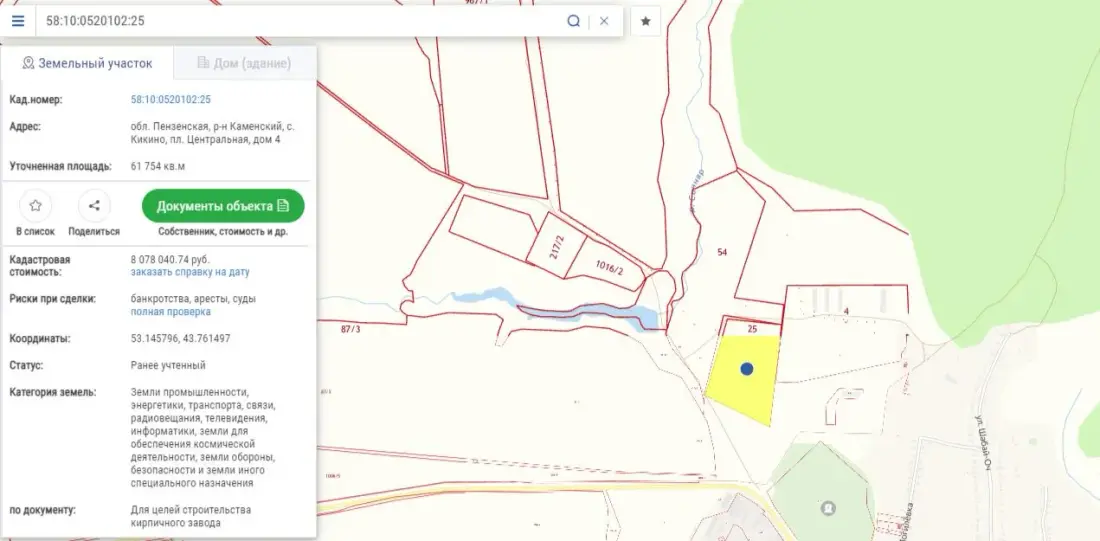Click area value 61 754 кв.м
This screenshot has width=1100, height=541.
[x=158, y=166]
